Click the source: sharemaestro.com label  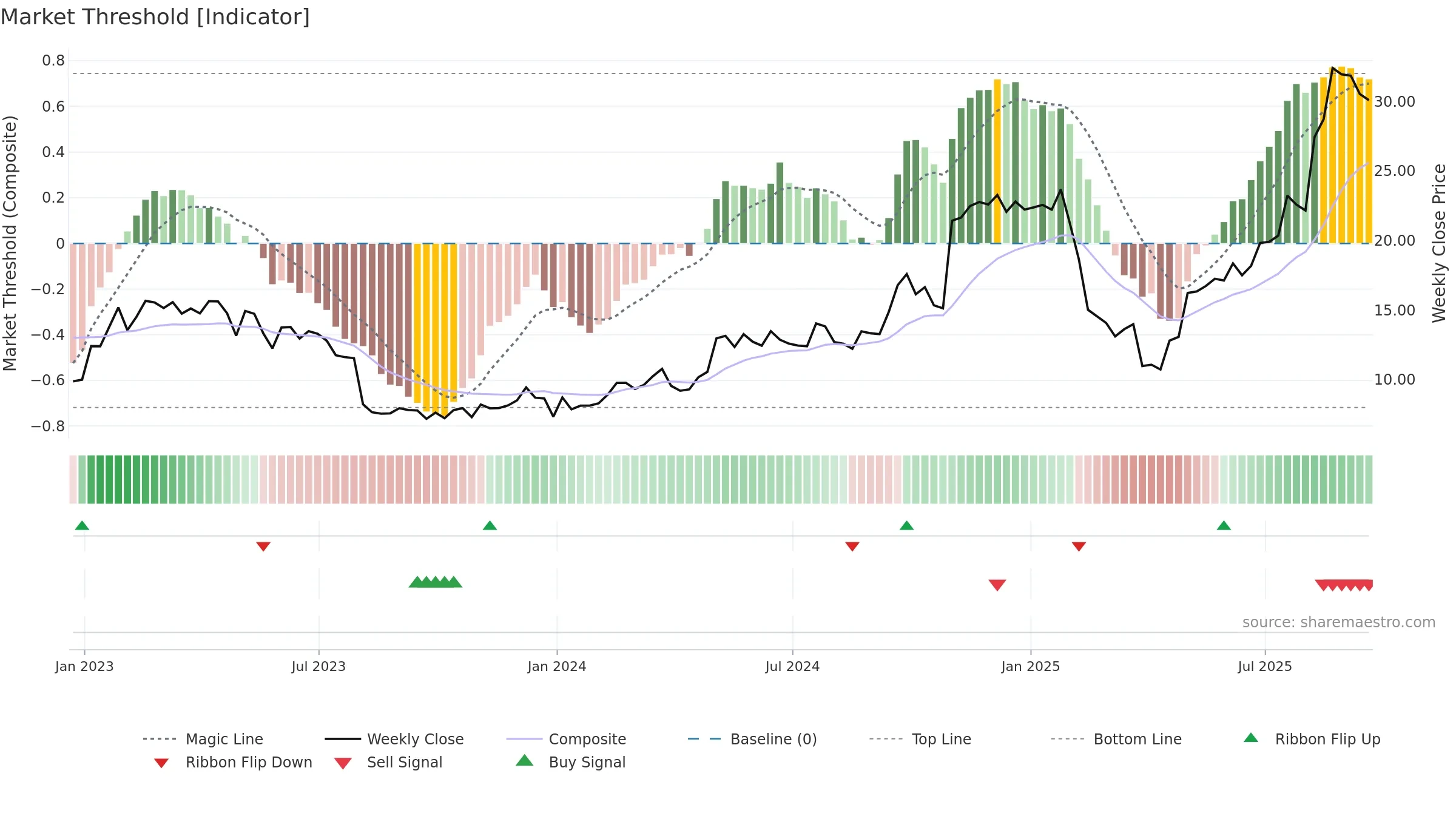[x=1339, y=622]
